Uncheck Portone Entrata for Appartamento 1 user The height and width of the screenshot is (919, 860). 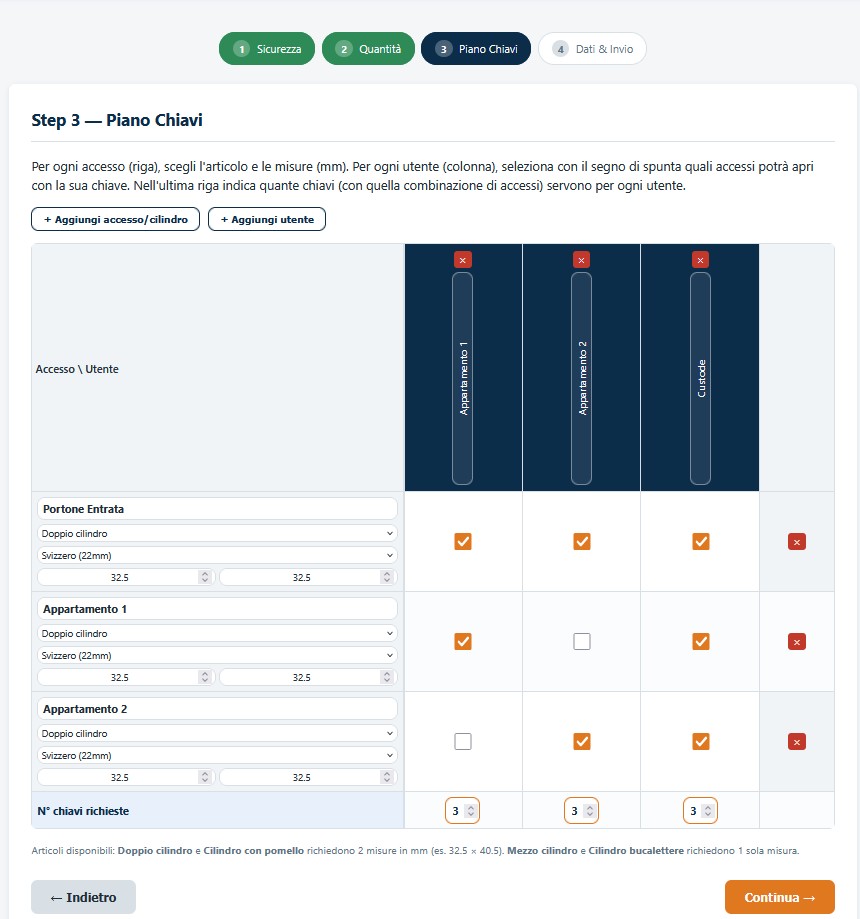[x=463, y=542]
